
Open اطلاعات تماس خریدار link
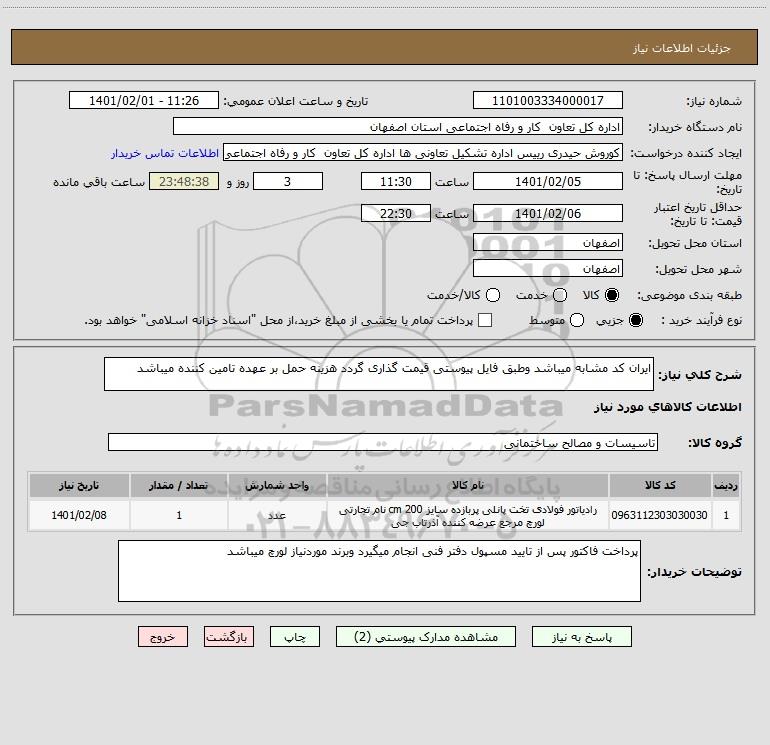[x=165, y=153]
